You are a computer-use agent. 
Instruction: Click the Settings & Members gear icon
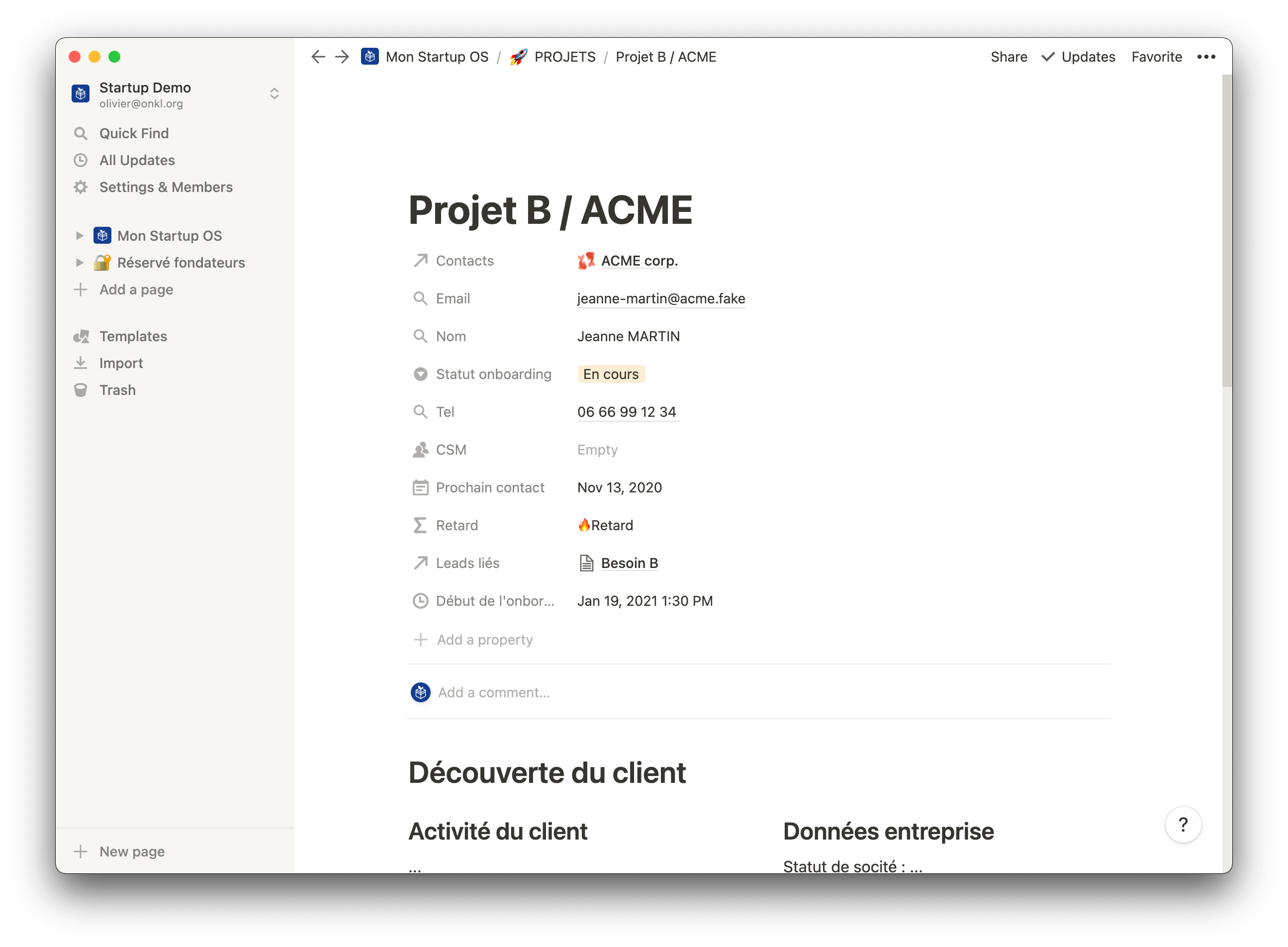[x=81, y=188]
